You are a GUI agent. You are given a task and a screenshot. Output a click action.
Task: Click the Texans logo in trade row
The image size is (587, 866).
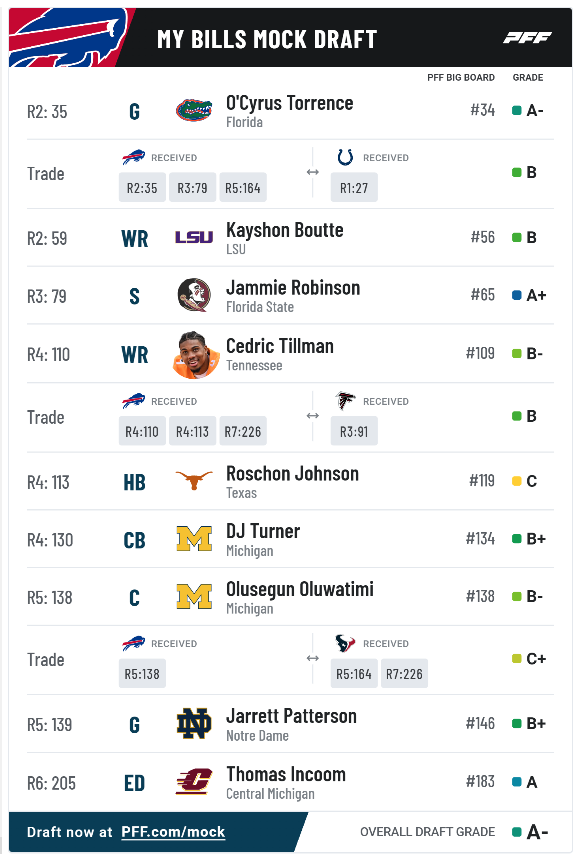pyautogui.click(x=345, y=643)
